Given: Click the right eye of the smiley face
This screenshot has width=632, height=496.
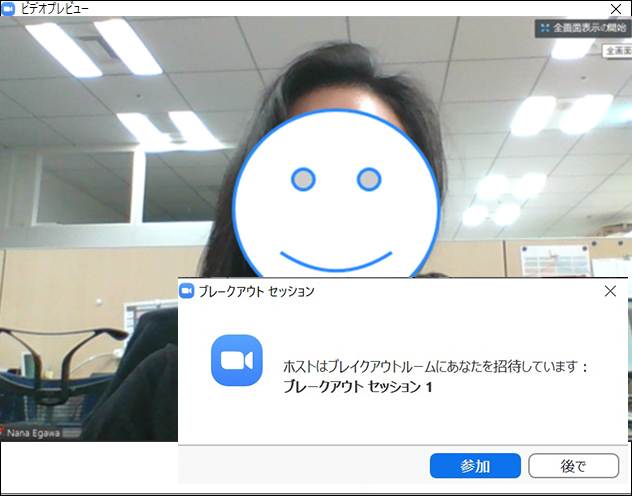Looking at the screenshot, I should point(369,179).
